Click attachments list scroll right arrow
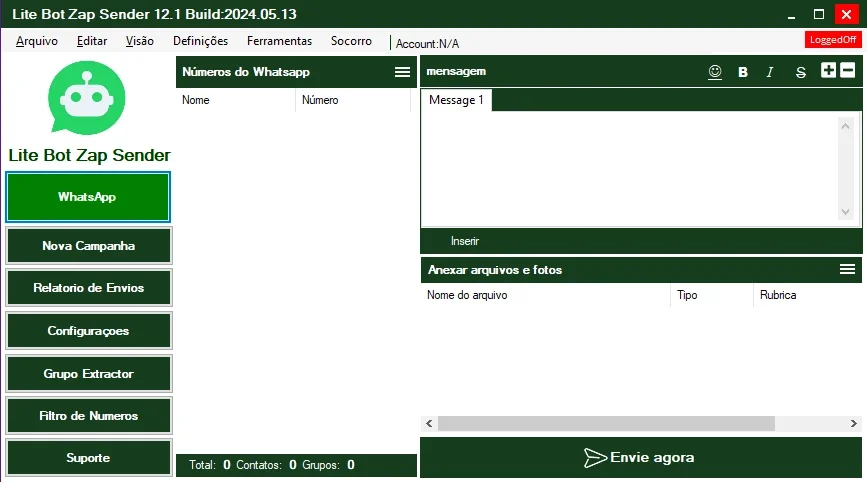 tap(854, 423)
